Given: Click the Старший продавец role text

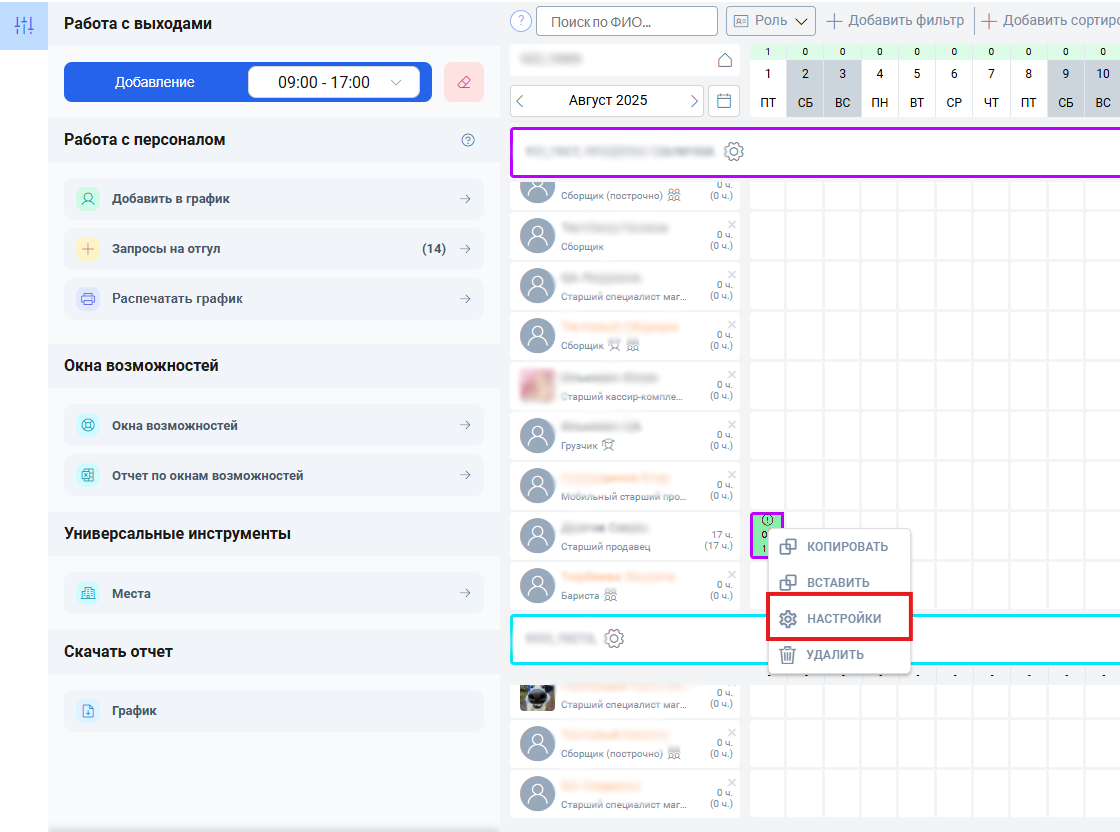Looking at the screenshot, I should click(x=606, y=547).
